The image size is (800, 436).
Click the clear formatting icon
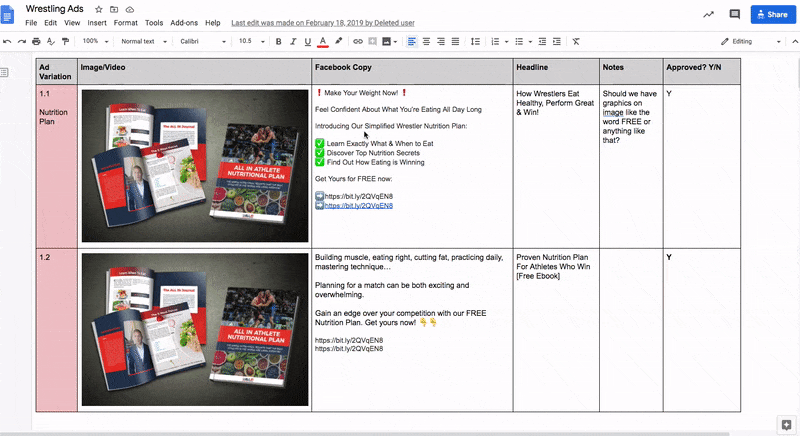[x=576, y=41]
